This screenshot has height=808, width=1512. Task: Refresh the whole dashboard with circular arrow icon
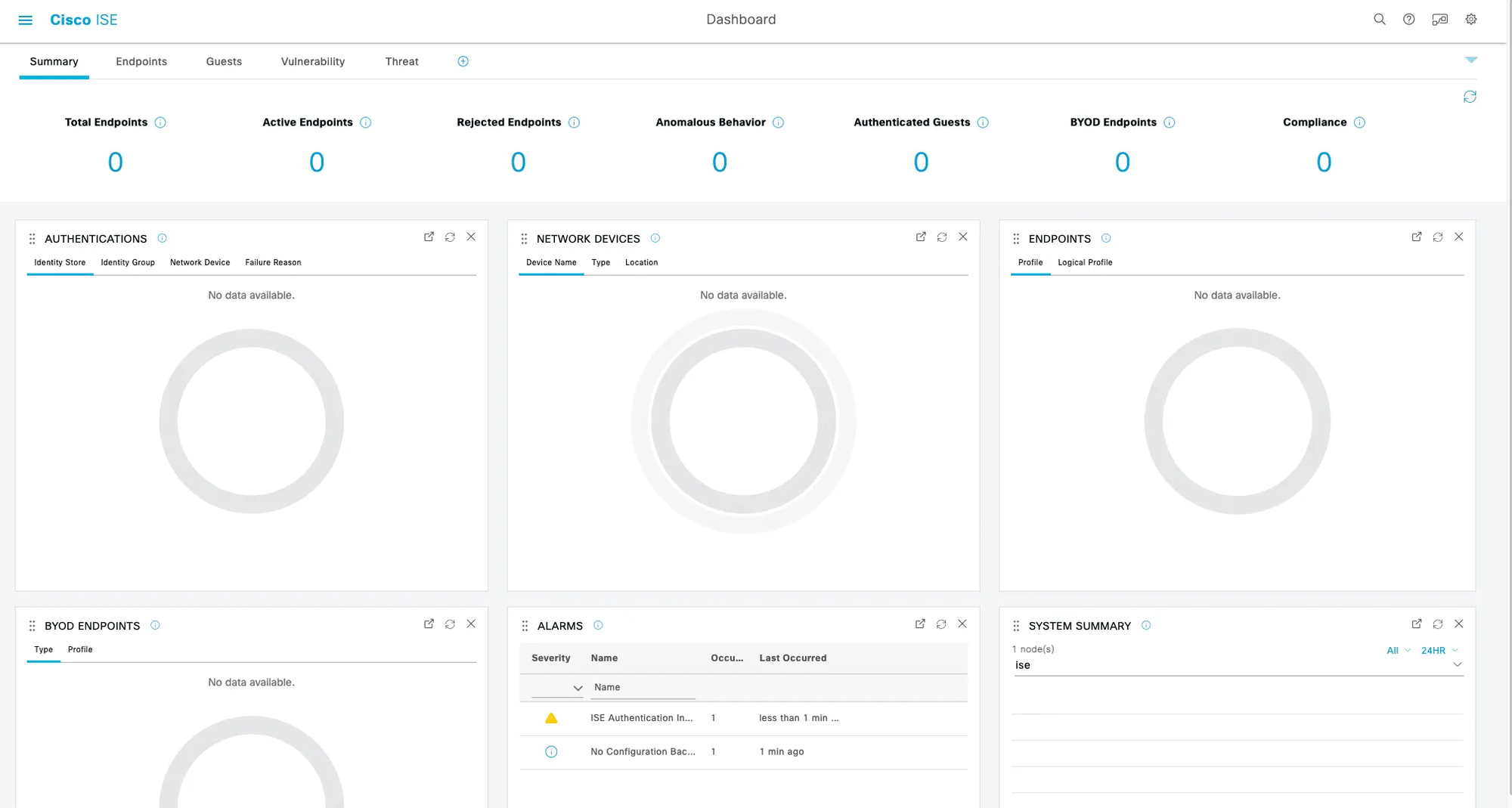pos(1470,97)
